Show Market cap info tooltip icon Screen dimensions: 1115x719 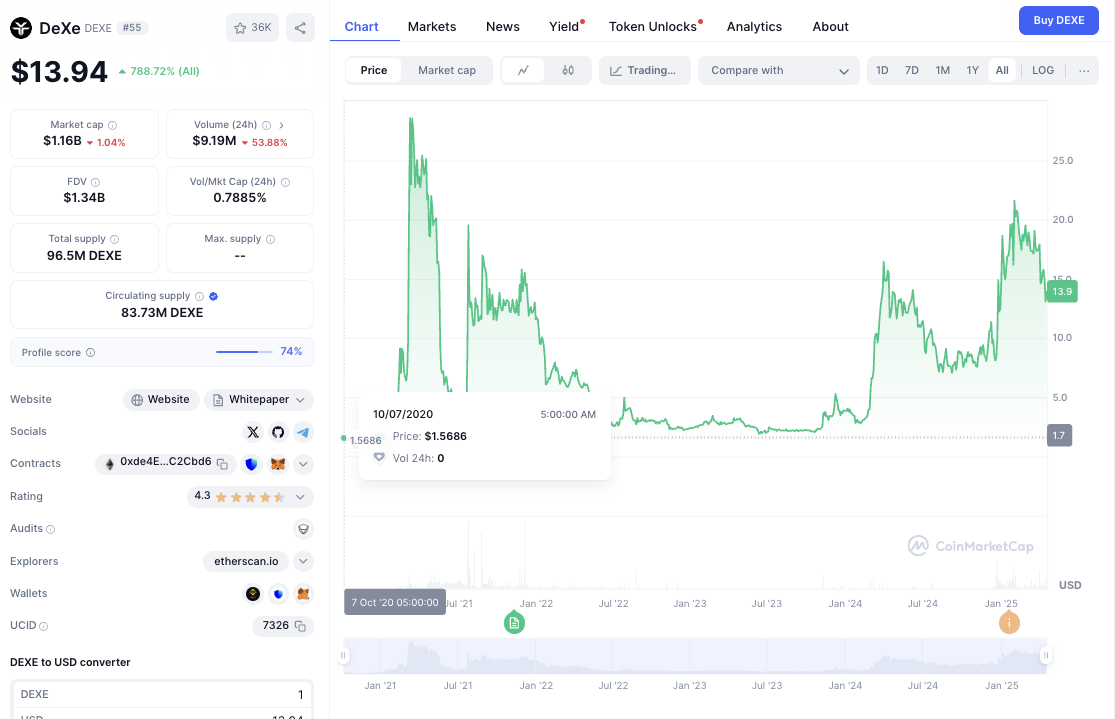[x=112, y=125]
